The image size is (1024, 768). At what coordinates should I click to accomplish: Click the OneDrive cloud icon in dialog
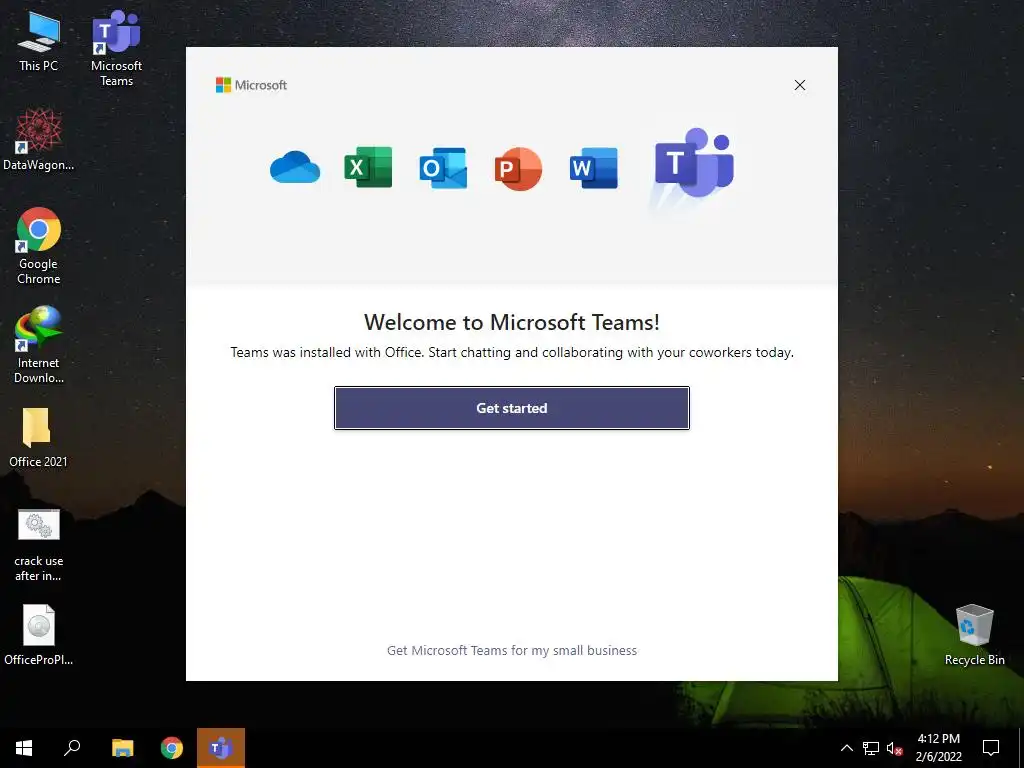pos(295,167)
